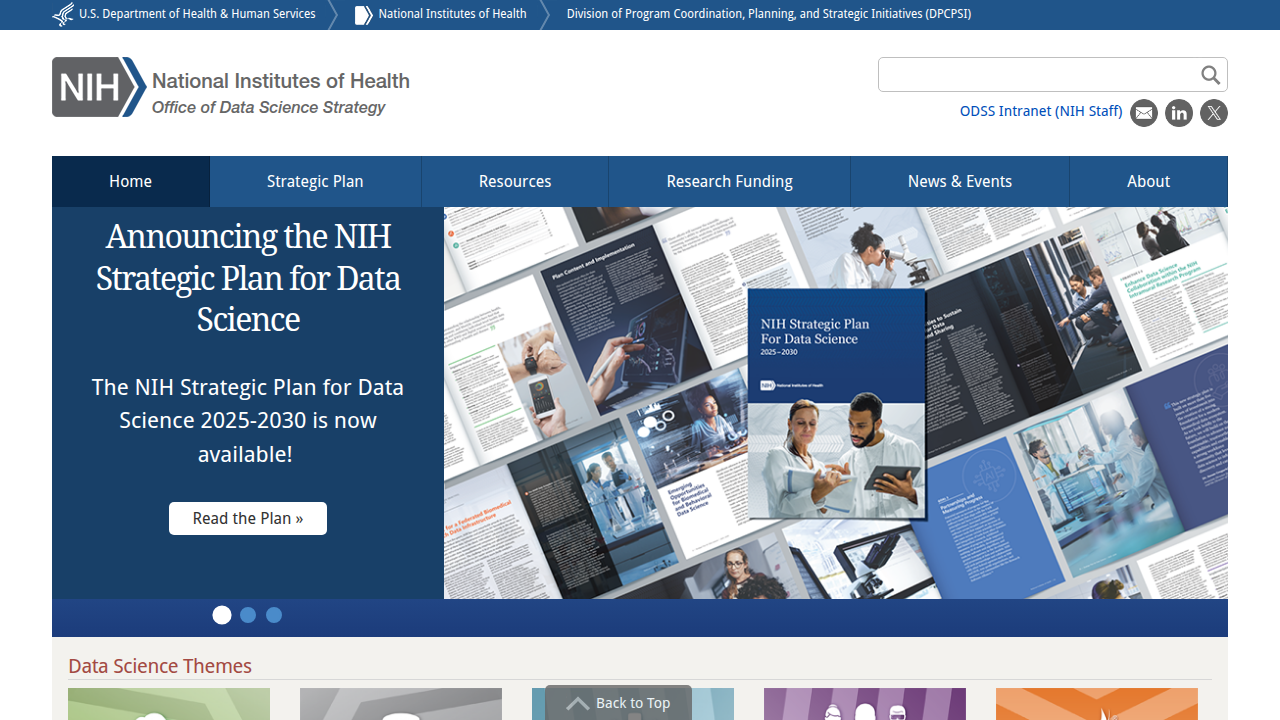Open U.S. Department of Health & Human Services link
Screen dimensions: 1280x720
(197, 14)
